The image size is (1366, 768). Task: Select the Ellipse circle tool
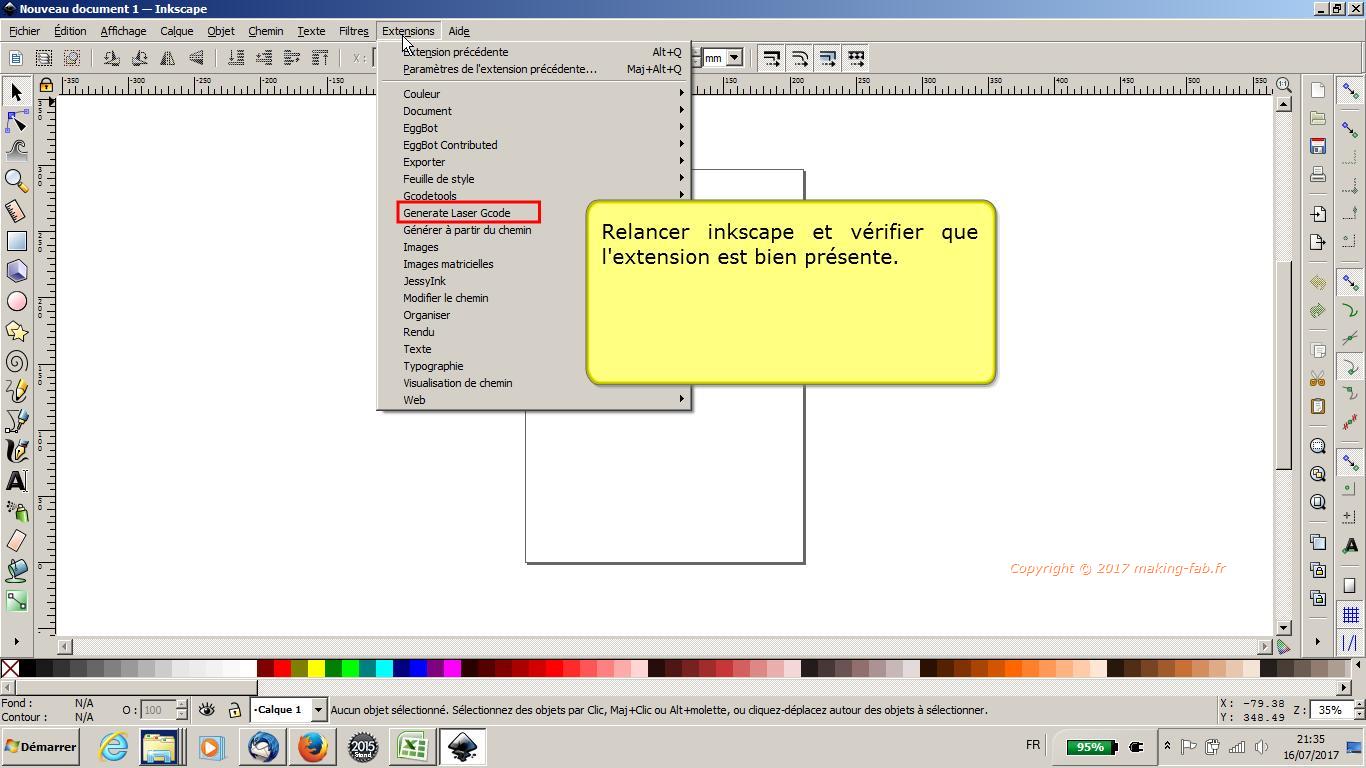click(16, 301)
